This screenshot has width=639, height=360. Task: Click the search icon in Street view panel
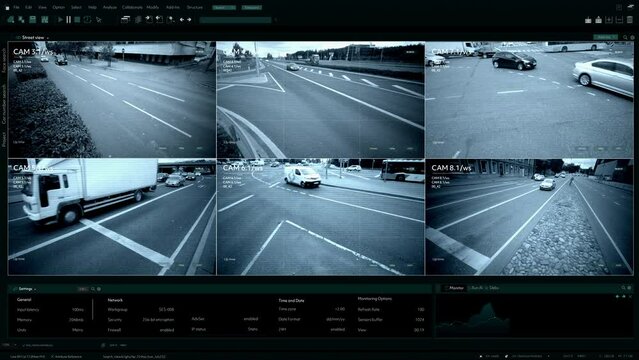pyautogui.click(x=625, y=38)
